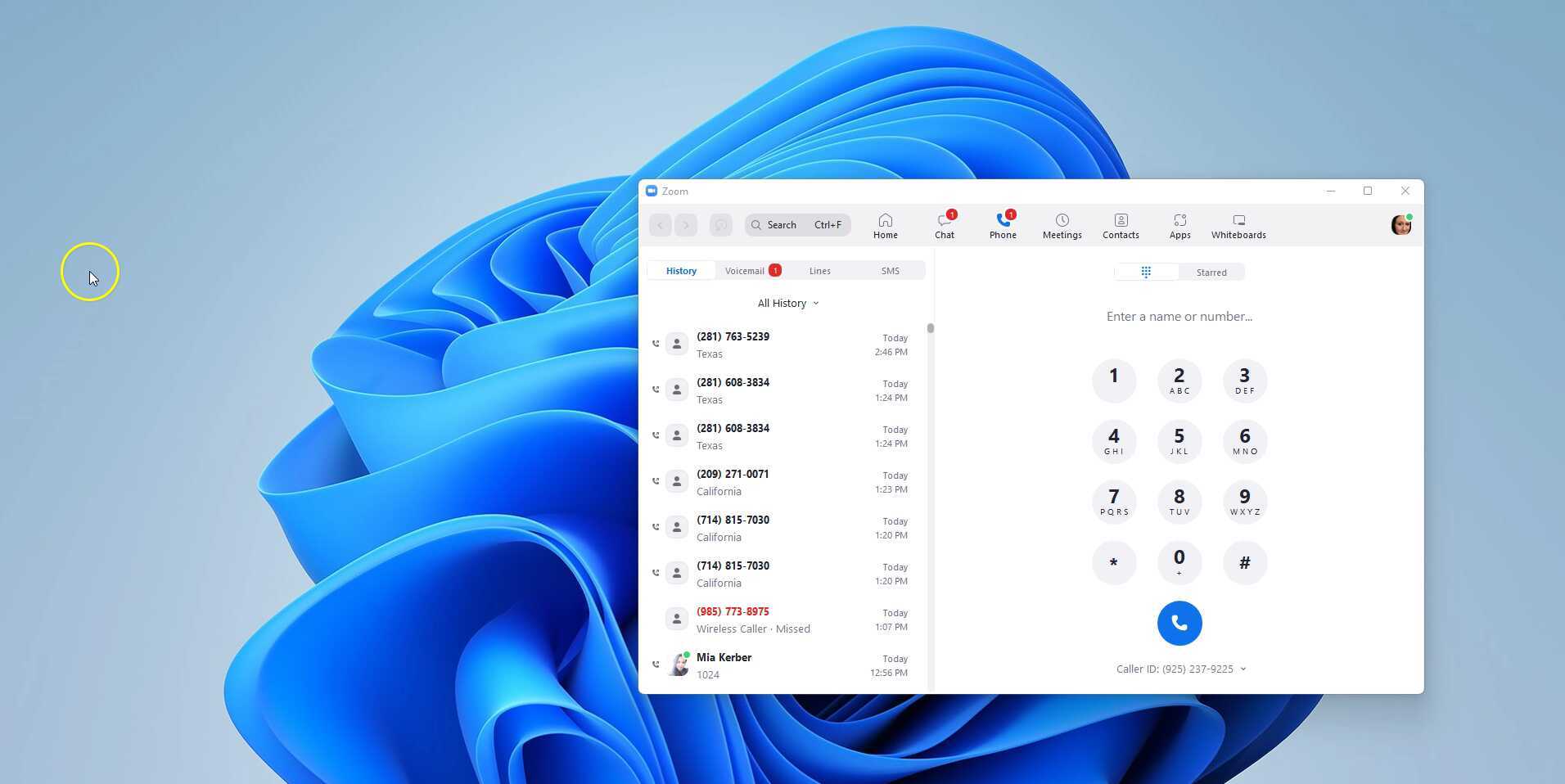This screenshot has width=1565, height=784.
Task: Click the history list scrollbar
Action: 930,327
